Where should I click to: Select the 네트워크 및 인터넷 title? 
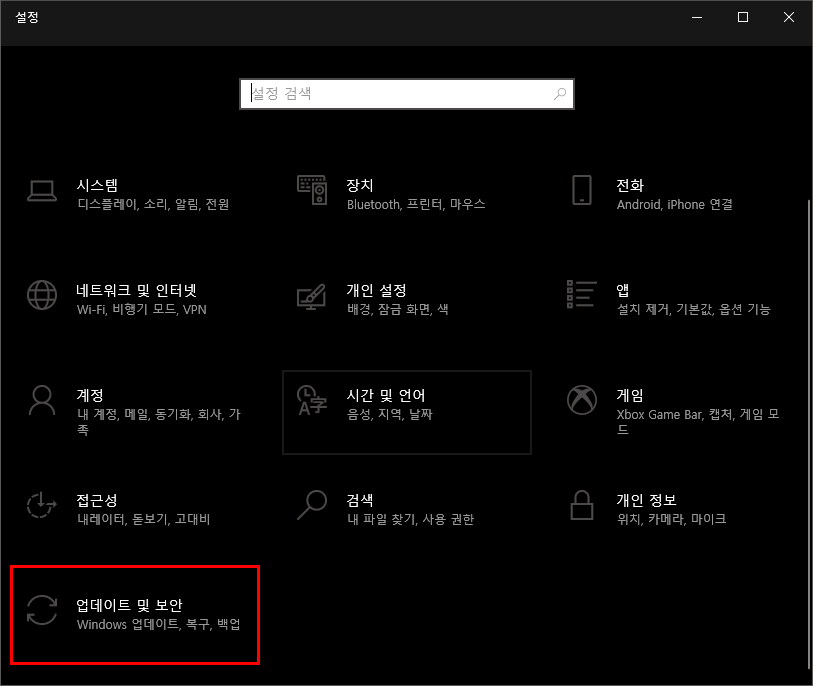pos(136,290)
